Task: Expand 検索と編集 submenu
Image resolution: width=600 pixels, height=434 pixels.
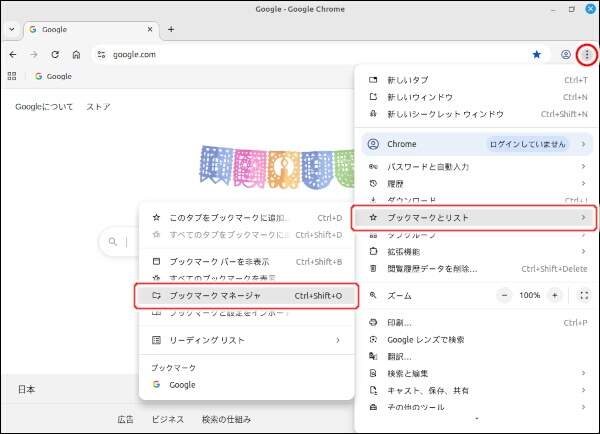Action: tap(478, 373)
